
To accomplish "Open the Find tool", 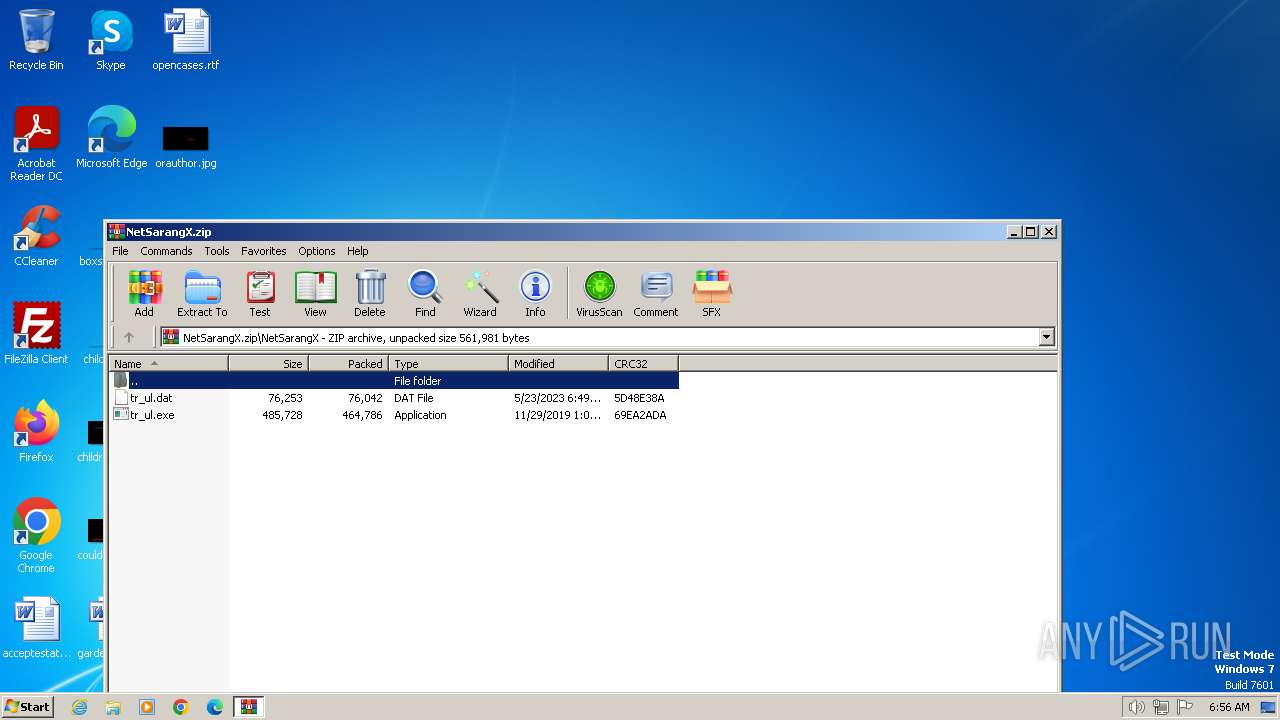I will click(x=425, y=293).
